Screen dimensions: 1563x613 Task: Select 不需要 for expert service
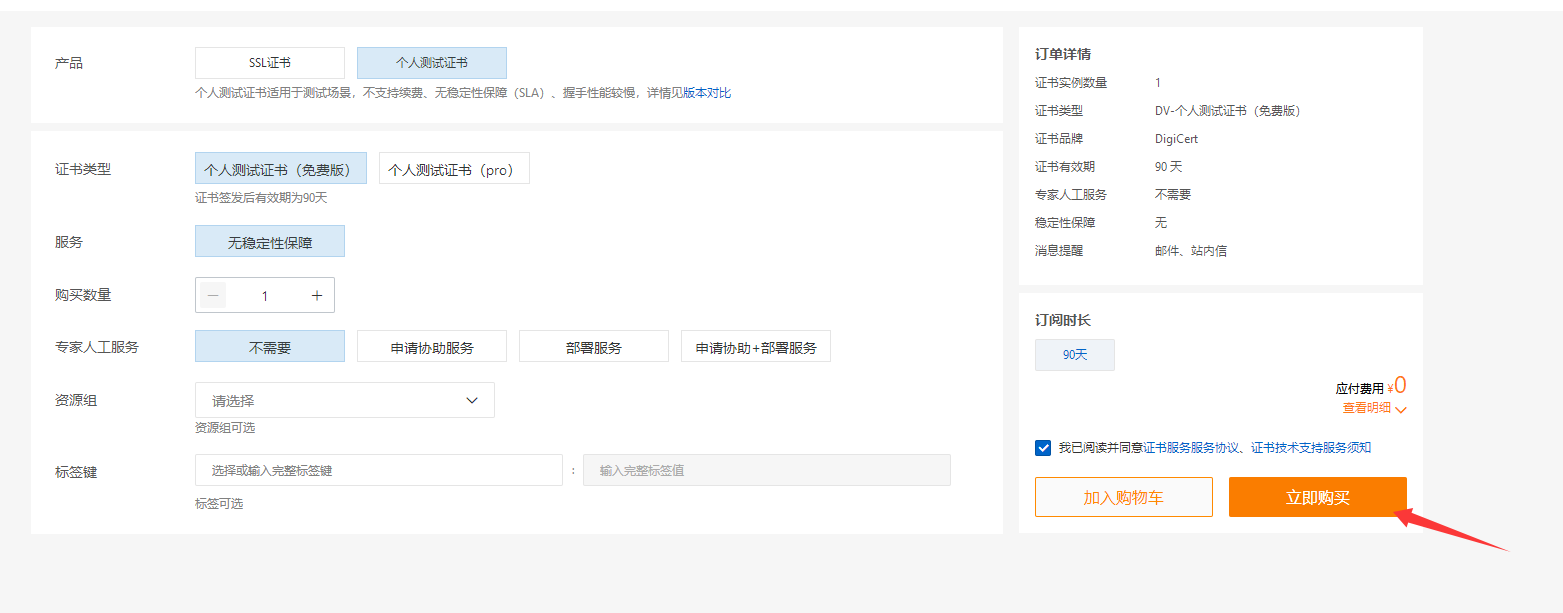point(270,347)
